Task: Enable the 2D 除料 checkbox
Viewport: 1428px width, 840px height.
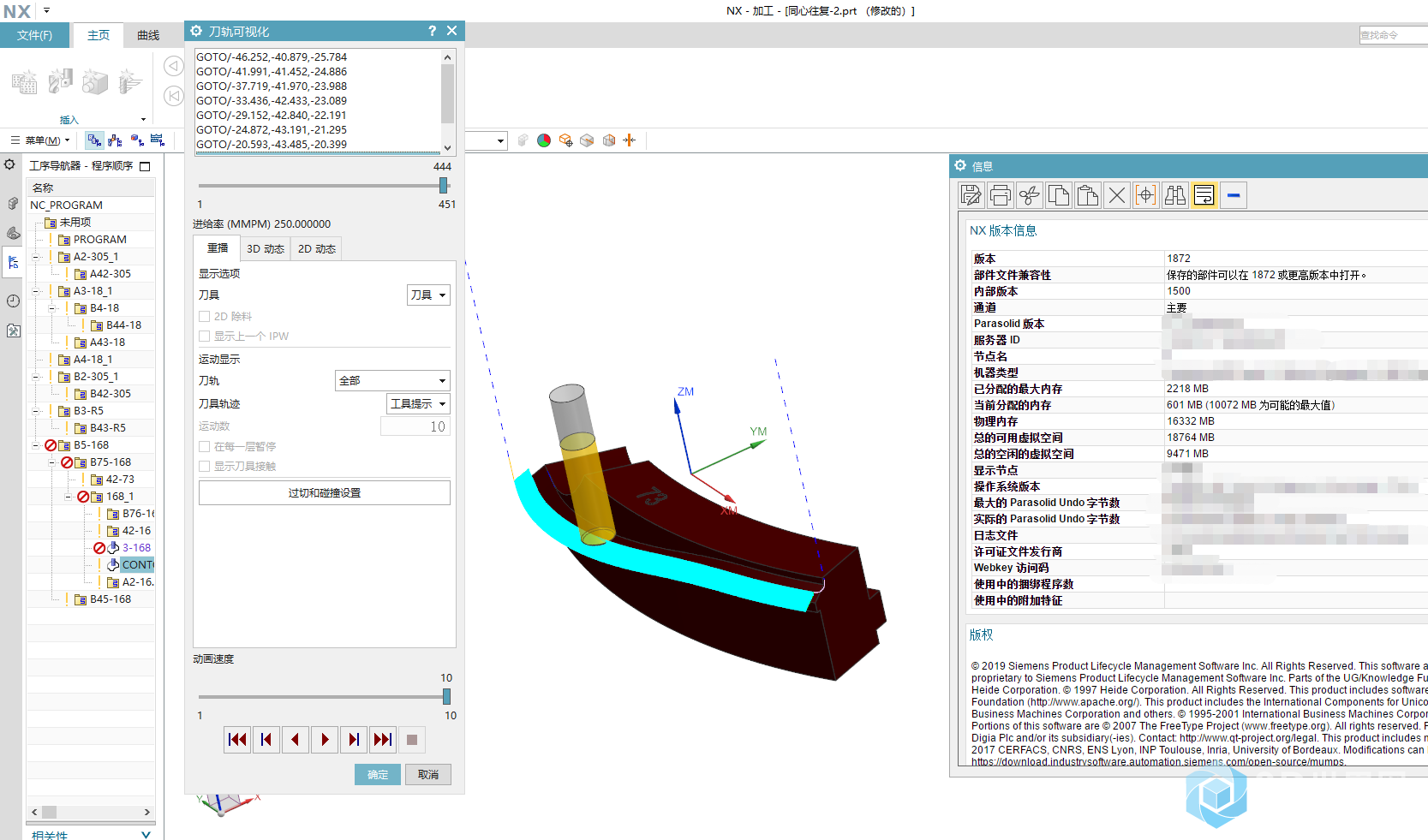Action: 205,317
